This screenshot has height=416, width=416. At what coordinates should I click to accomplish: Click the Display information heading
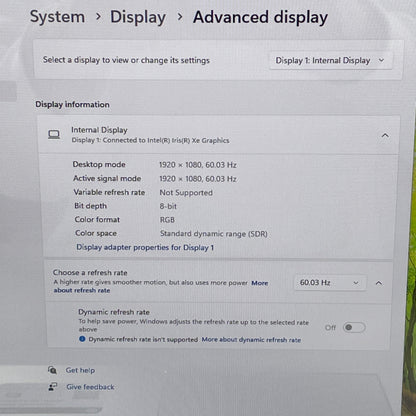coord(72,104)
